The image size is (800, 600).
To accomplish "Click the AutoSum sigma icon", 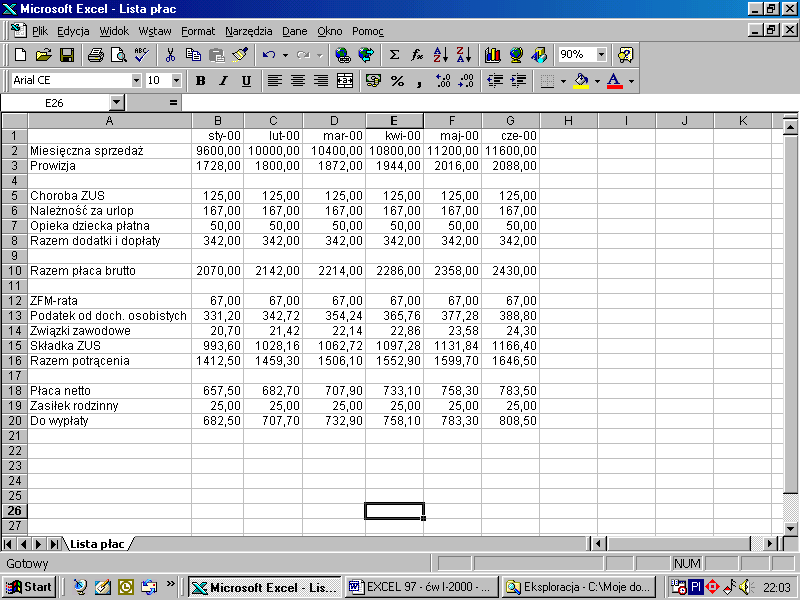I will tap(394, 55).
